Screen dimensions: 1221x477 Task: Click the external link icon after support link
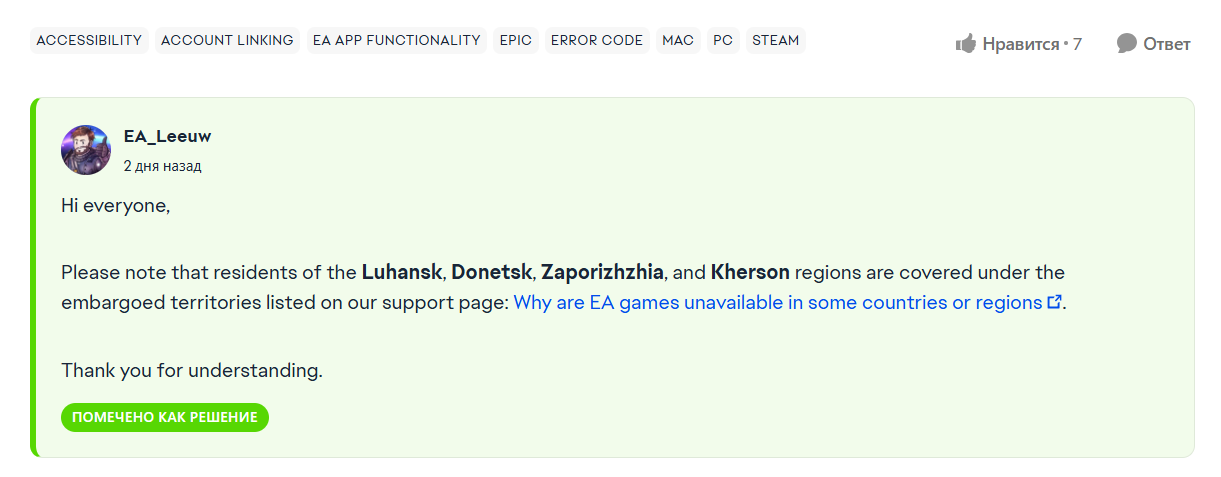[x=1053, y=302]
